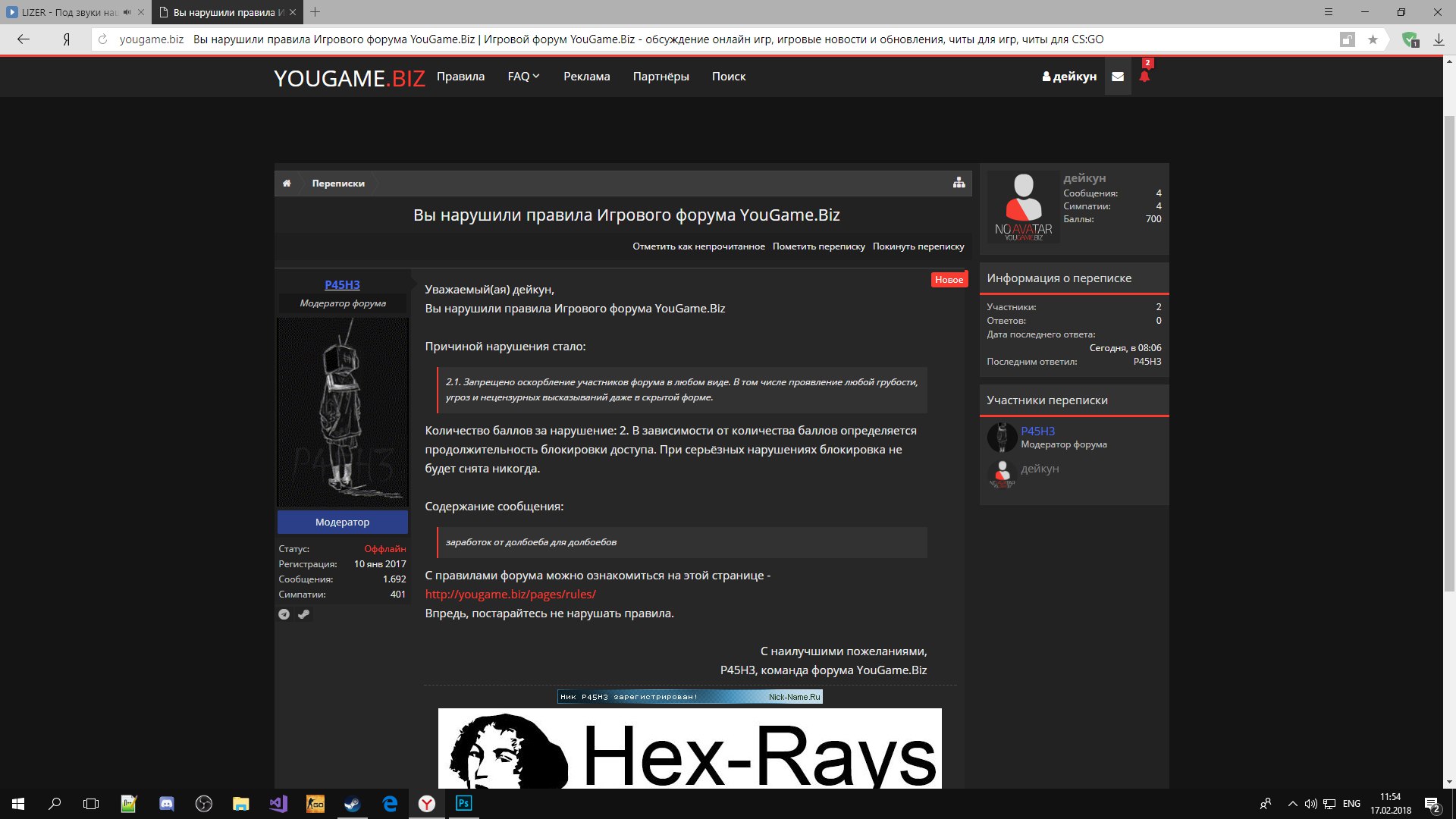Click the Hex-Rays signature image
Screen dimensions: 1456x819
click(x=690, y=748)
